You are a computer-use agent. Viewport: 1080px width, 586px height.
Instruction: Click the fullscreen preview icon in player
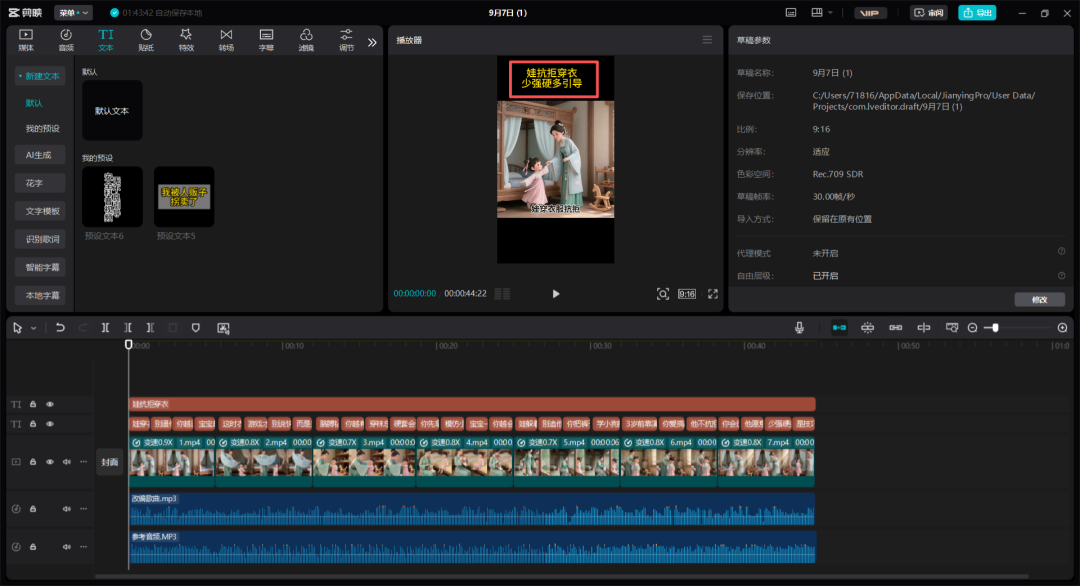click(713, 294)
